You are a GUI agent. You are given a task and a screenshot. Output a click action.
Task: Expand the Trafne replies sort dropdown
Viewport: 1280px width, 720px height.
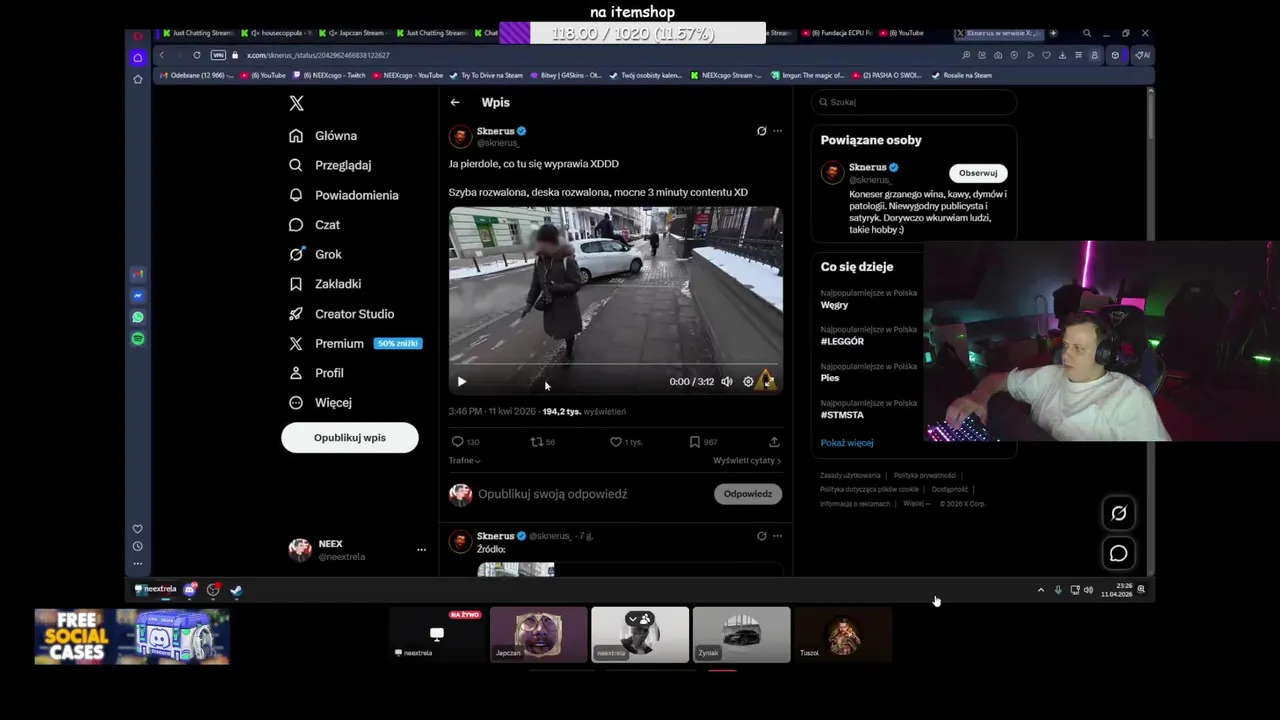coord(464,461)
